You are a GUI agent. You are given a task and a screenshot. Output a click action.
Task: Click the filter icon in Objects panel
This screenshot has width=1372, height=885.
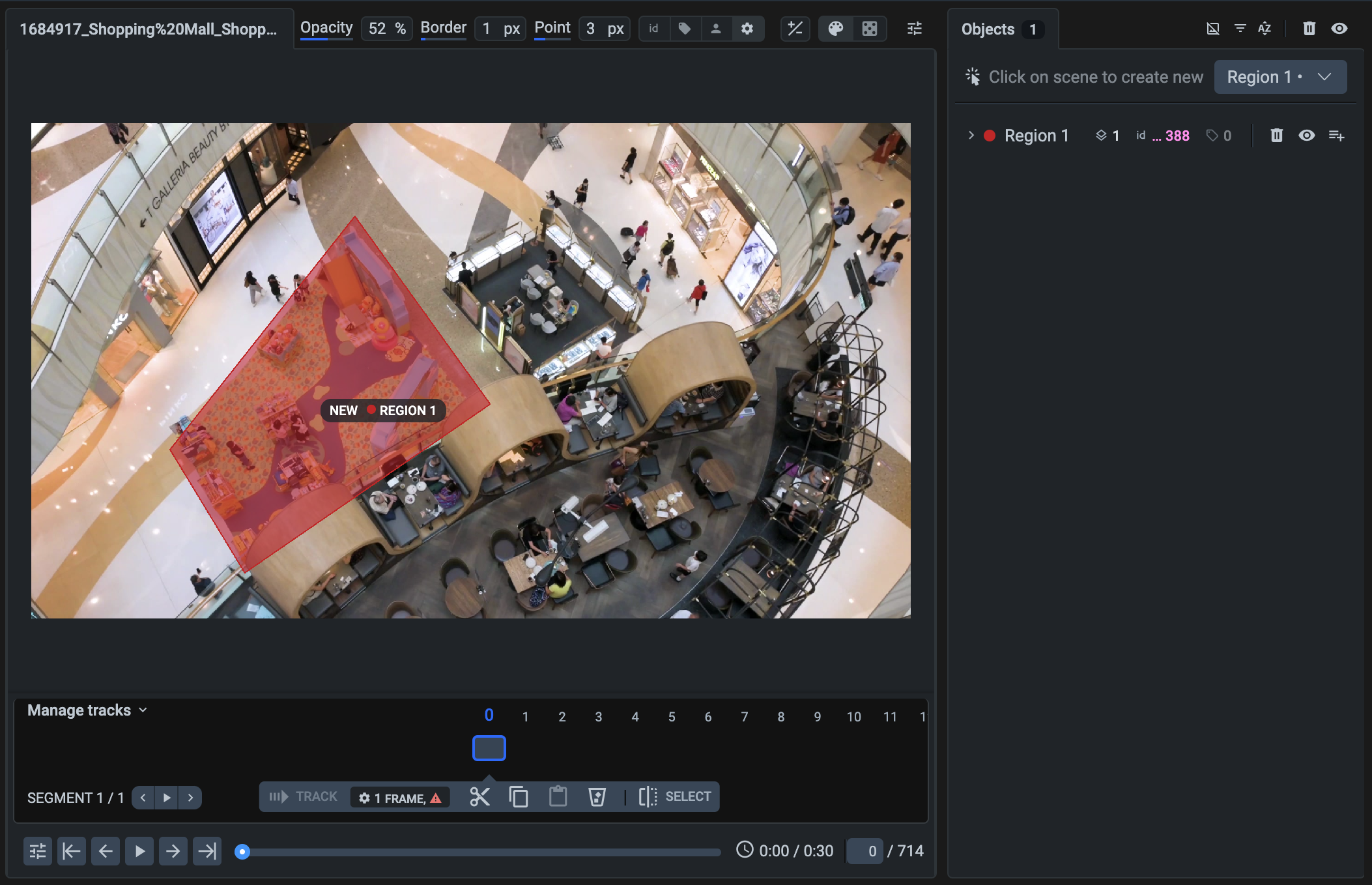pyautogui.click(x=1240, y=29)
